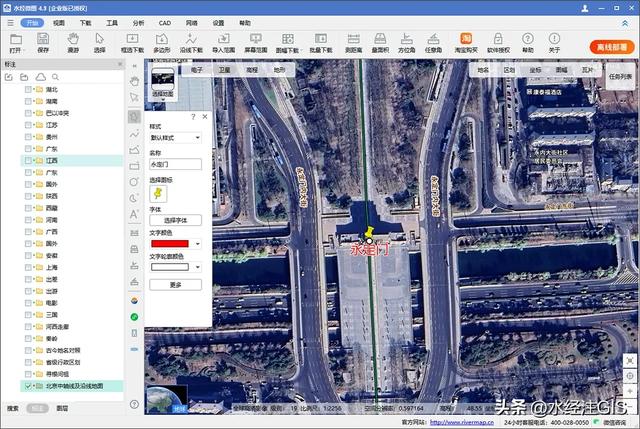Viewport: 640px width, 429px height.
Task: Click the 关于 exclamation icon
Action: coord(554,39)
